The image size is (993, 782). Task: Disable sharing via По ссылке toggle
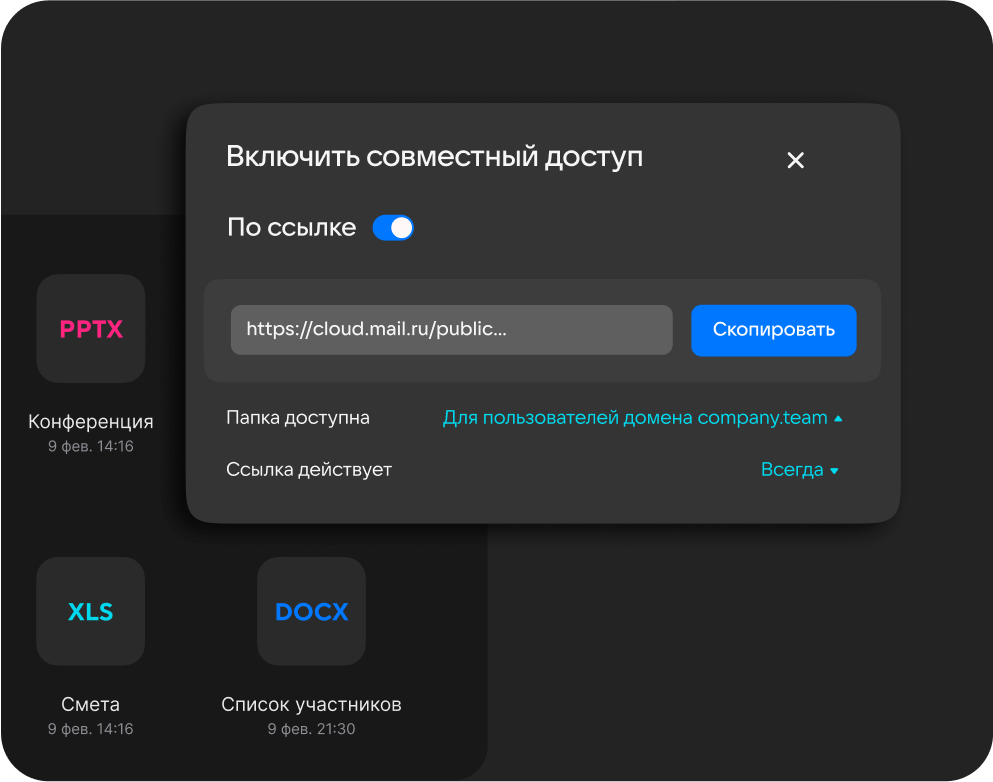pos(393,227)
